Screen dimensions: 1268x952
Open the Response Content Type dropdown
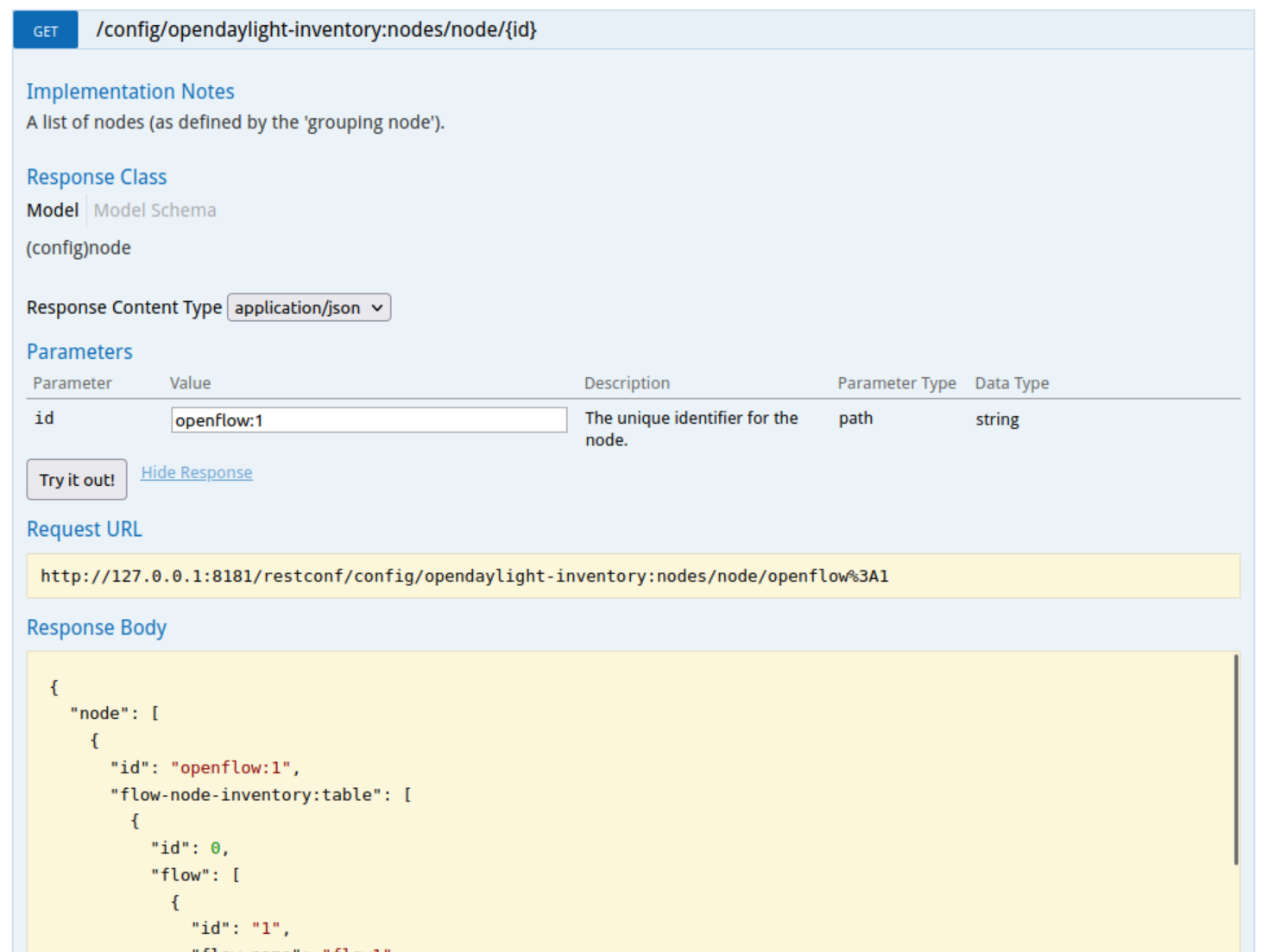[x=308, y=308]
